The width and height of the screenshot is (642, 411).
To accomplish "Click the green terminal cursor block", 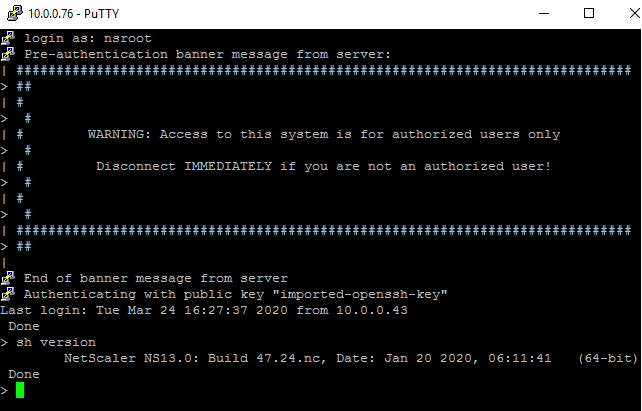I will tap(20, 390).
